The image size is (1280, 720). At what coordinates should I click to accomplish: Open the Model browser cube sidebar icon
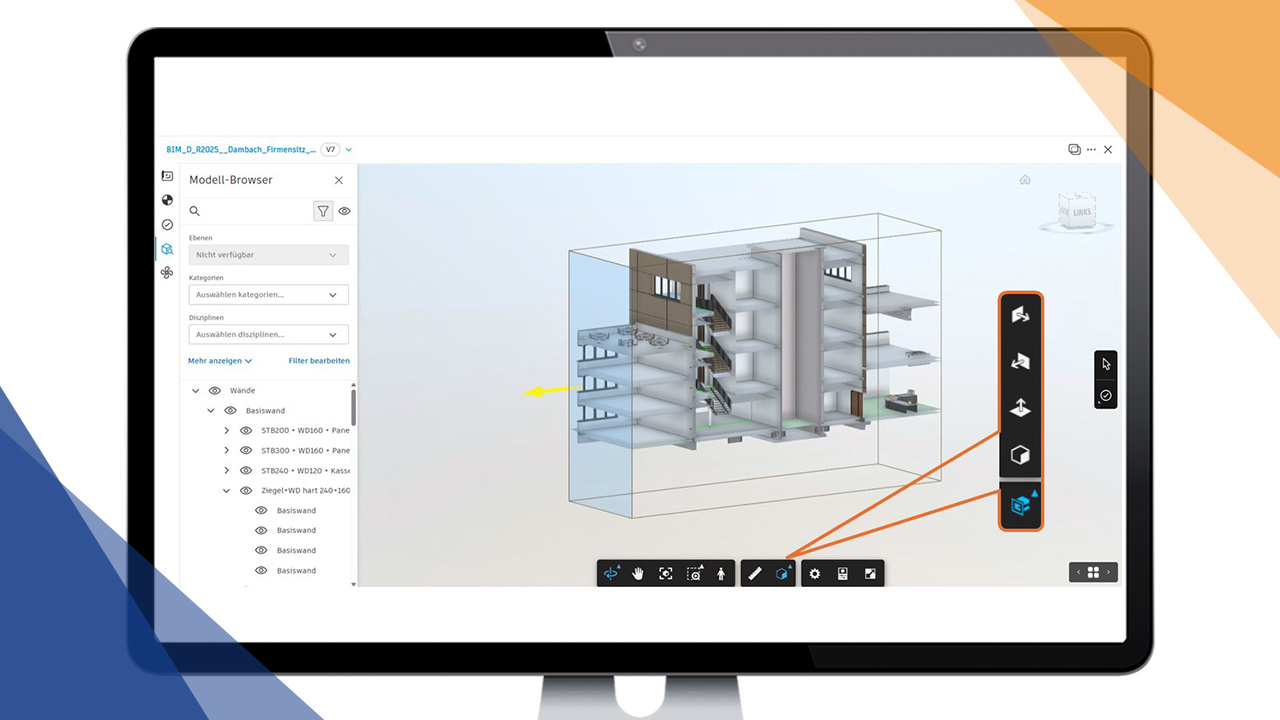[x=167, y=248]
